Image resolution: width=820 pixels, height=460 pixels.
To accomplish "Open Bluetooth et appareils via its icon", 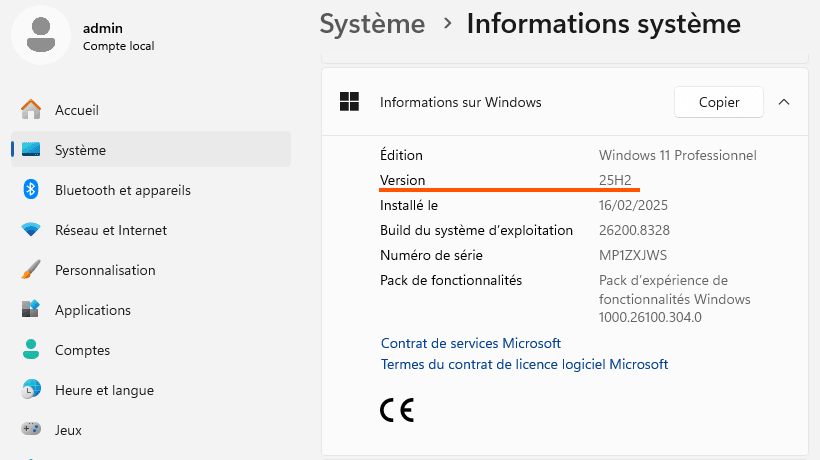I will (31, 189).
